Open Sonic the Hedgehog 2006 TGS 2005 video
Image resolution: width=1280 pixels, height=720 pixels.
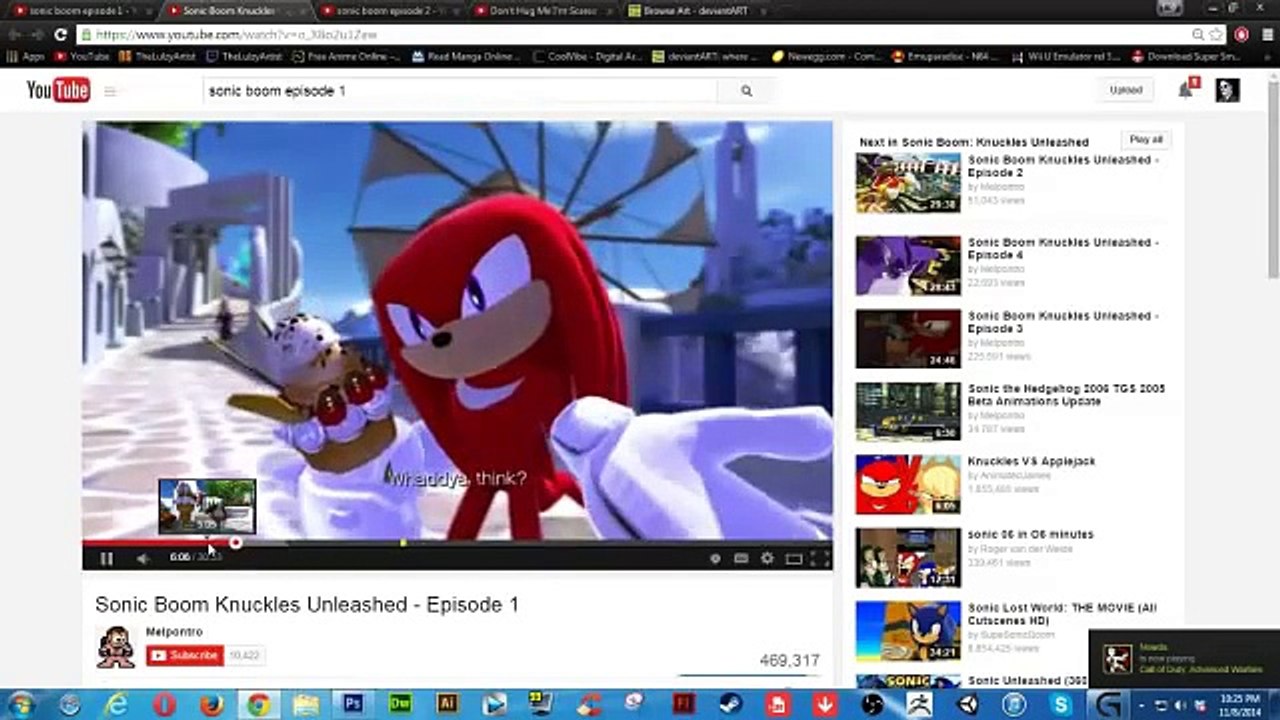click(1066, 395)
